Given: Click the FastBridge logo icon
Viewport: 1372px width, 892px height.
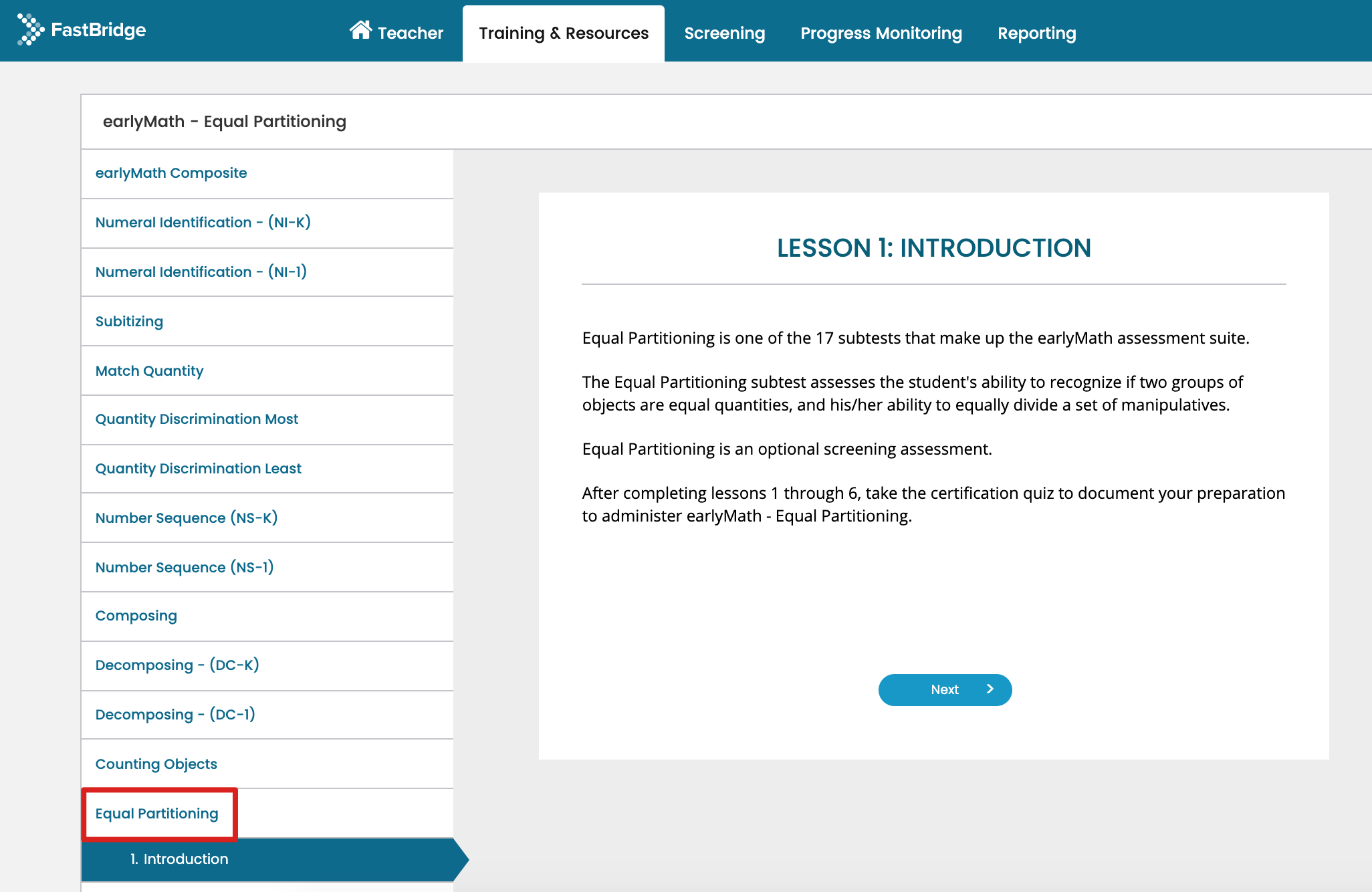Looking at the screenshot, I should pyautogui.click(x=30, y=29).
